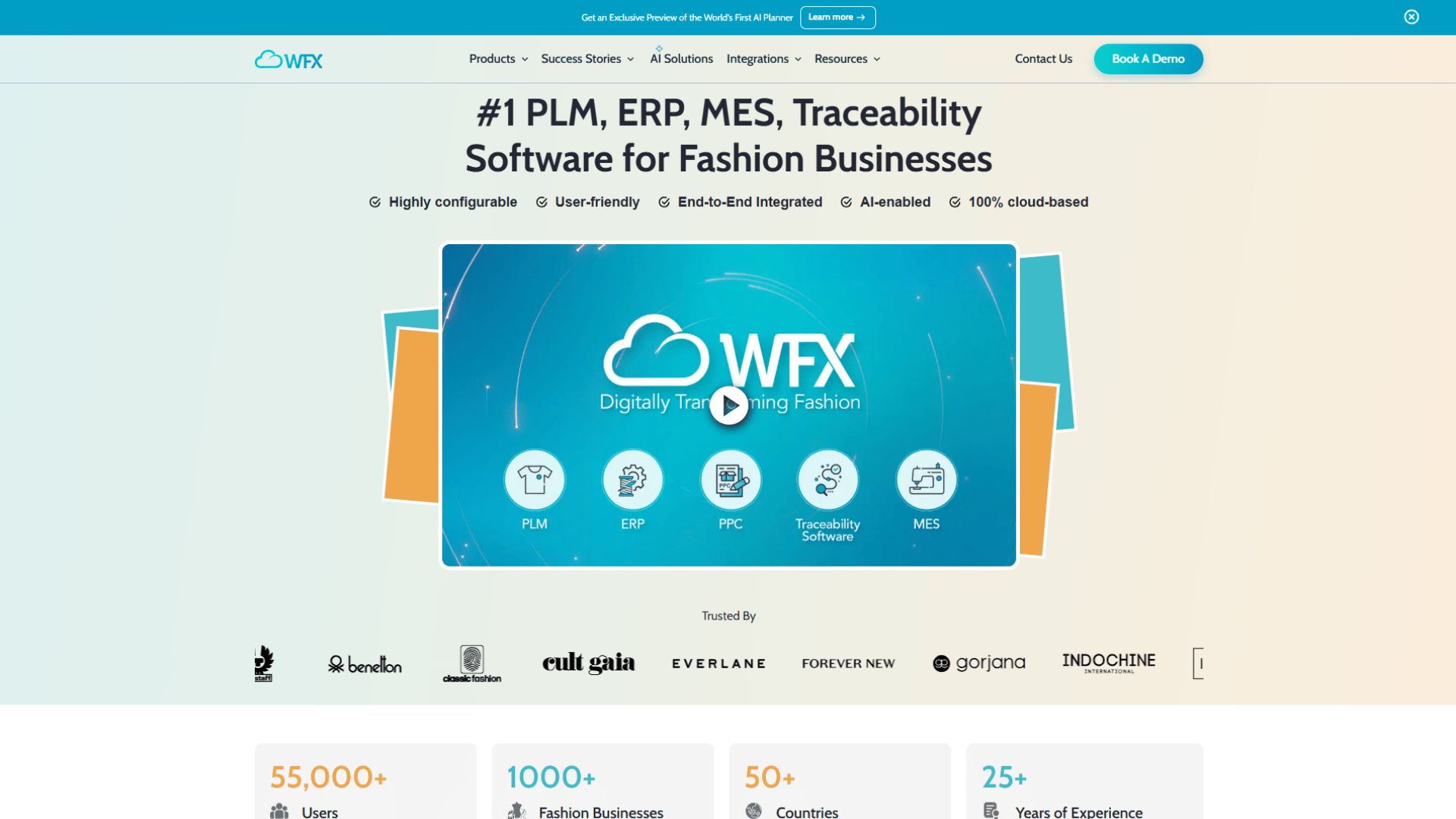This screenshot has width=1456, height=819.
Task: Click the WFX cloud logo in header
Action: click(x=288, y=59)
